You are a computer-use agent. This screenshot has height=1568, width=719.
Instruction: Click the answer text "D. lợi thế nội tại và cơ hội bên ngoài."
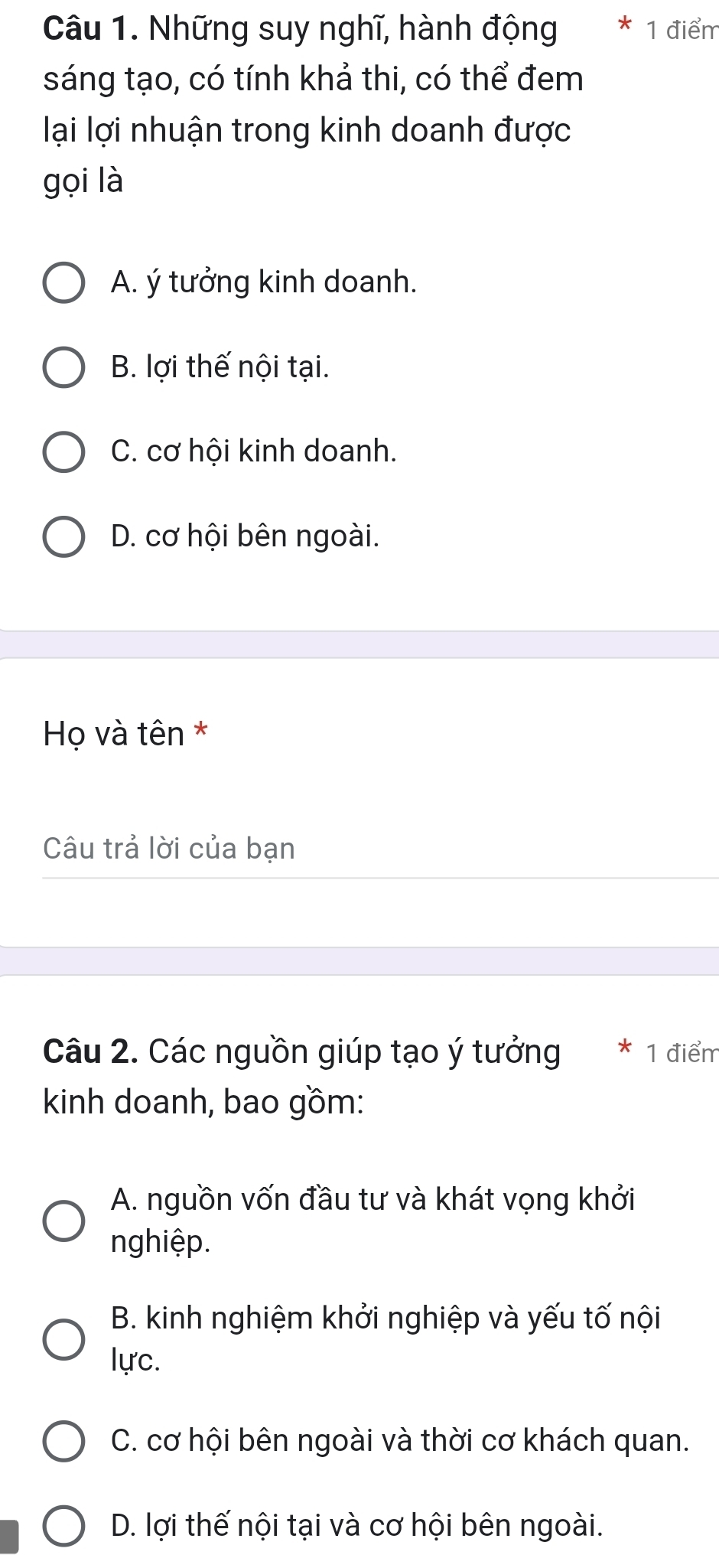pyautogui.click(x=356, y=1526)
